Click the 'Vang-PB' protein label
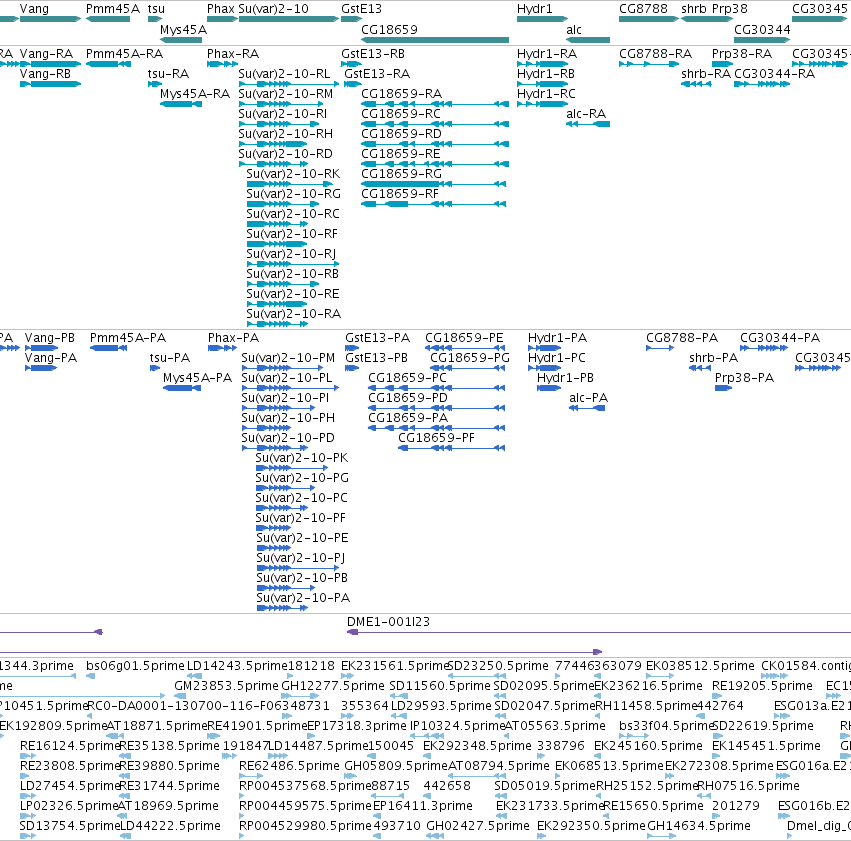Image resolution: width=851 pixels, height=841 pixels. 50,338
